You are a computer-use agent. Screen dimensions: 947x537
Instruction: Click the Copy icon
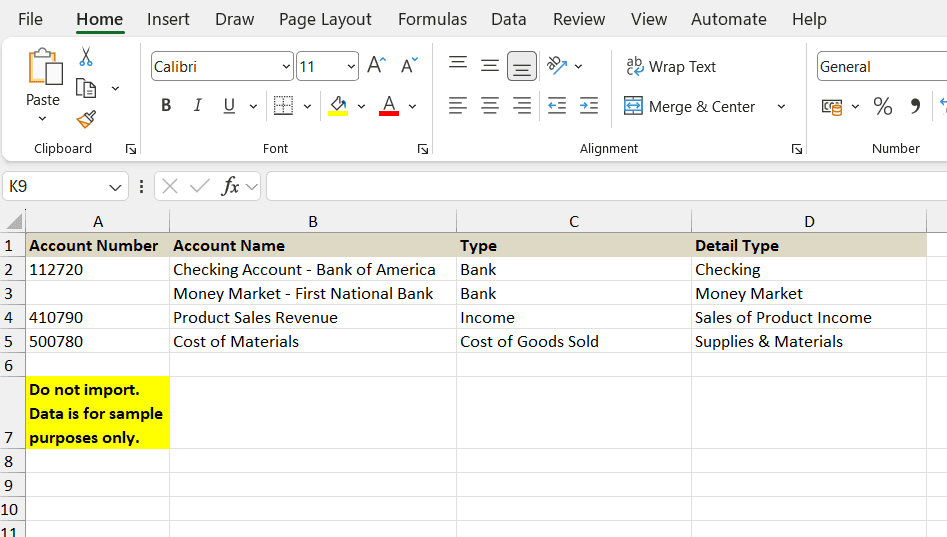(86, 88)
